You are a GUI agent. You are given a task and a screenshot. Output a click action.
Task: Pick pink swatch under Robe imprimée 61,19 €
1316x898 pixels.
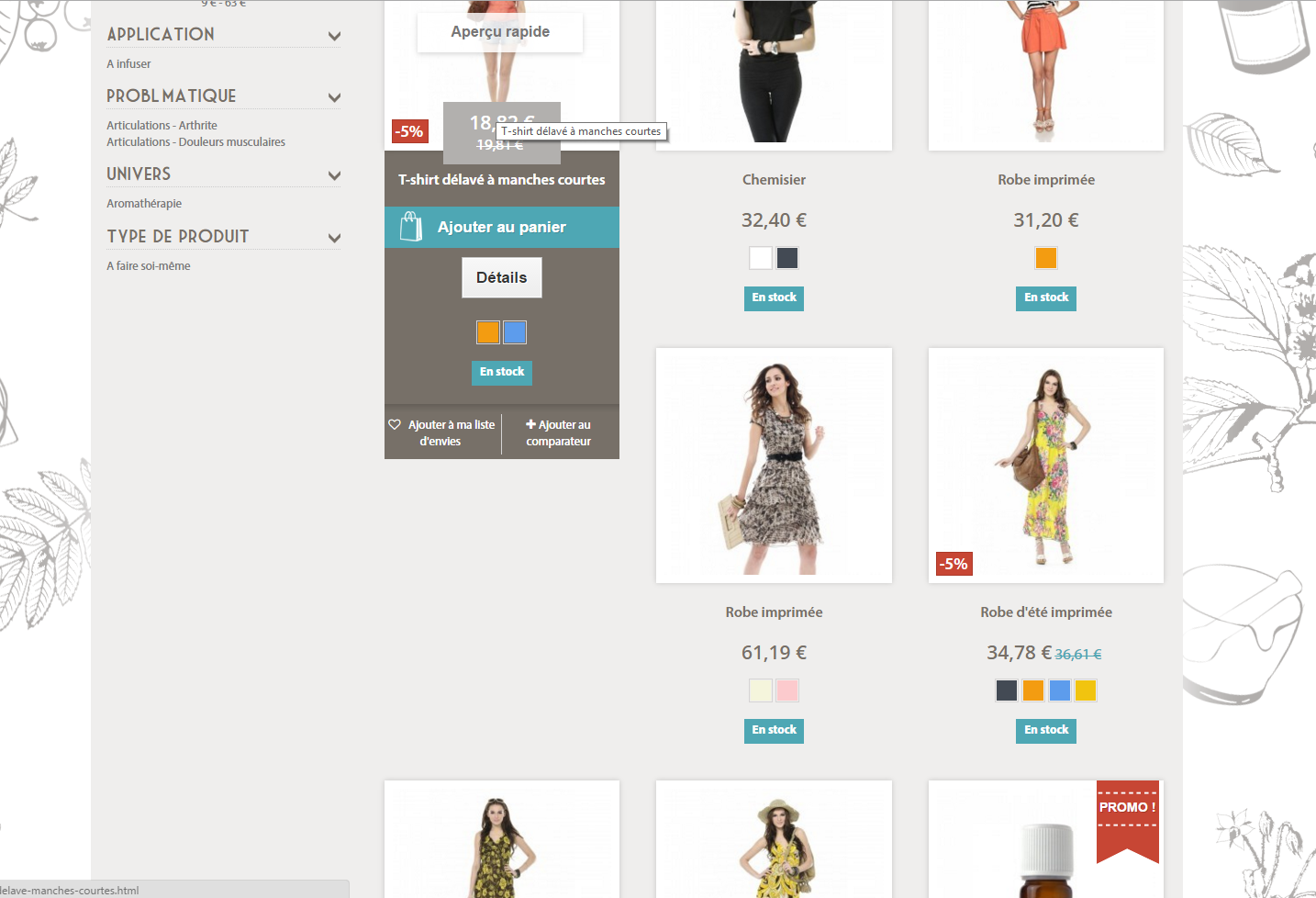click(787, 690)
